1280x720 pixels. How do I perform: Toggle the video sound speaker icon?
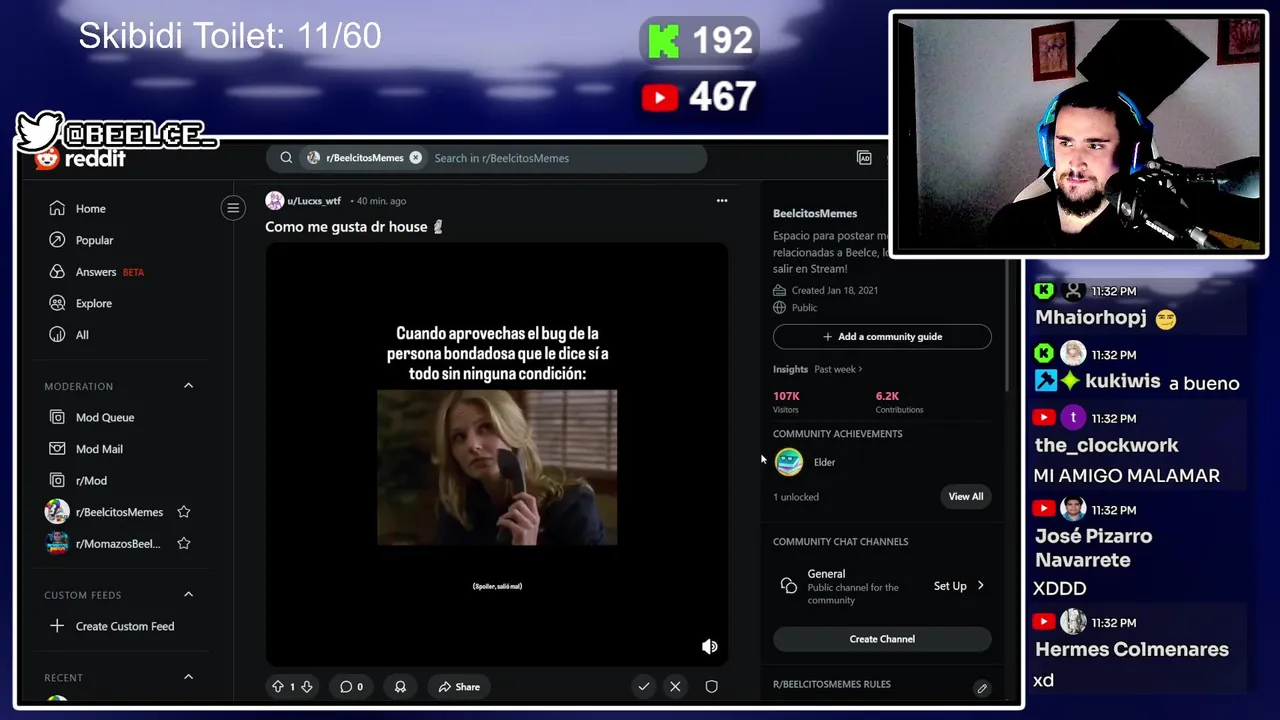click(709, 647)
